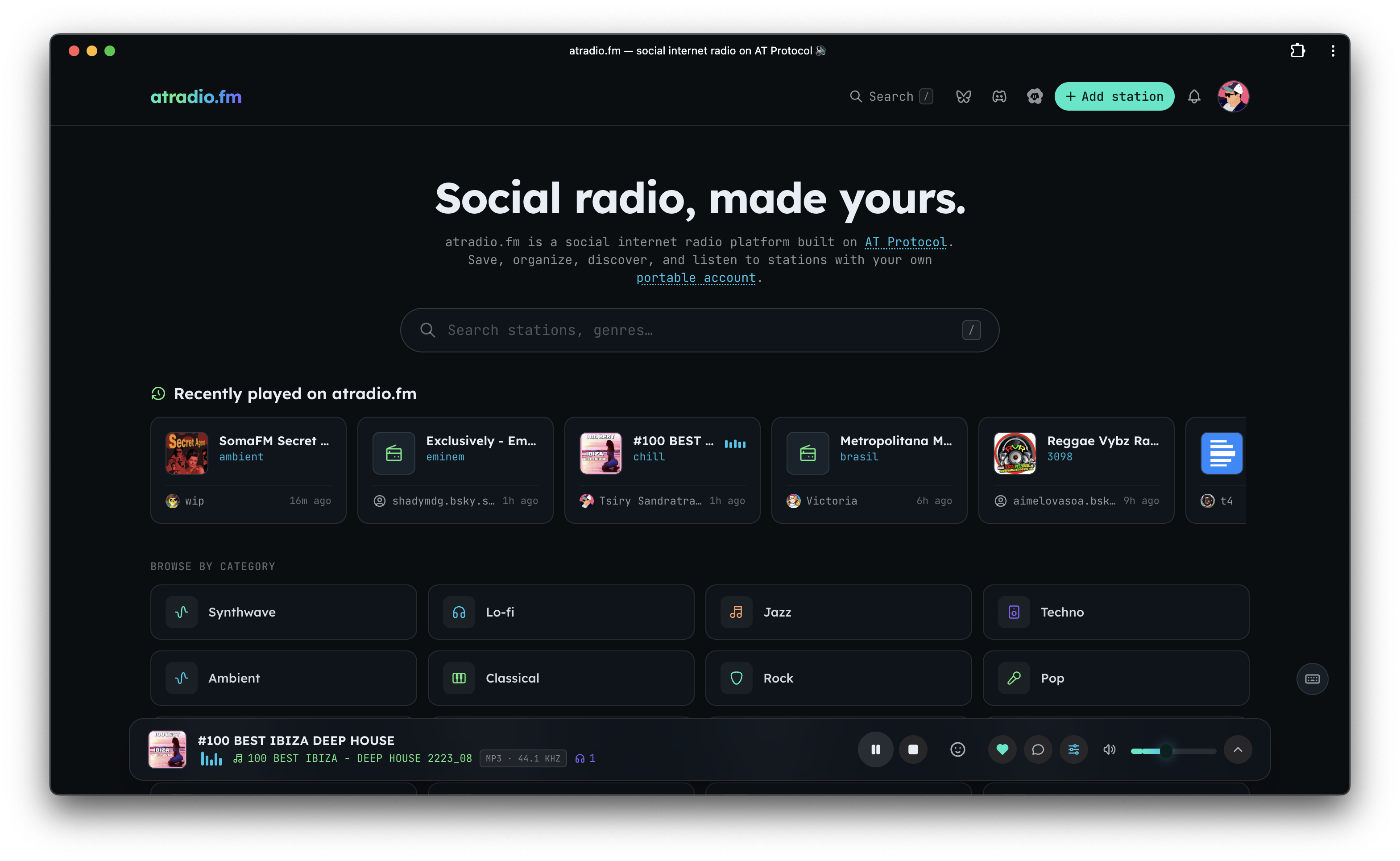The height and width of the screenshot is (861, 1400).
Task: Open notifications bell
Action: [x=1194, y=97]
